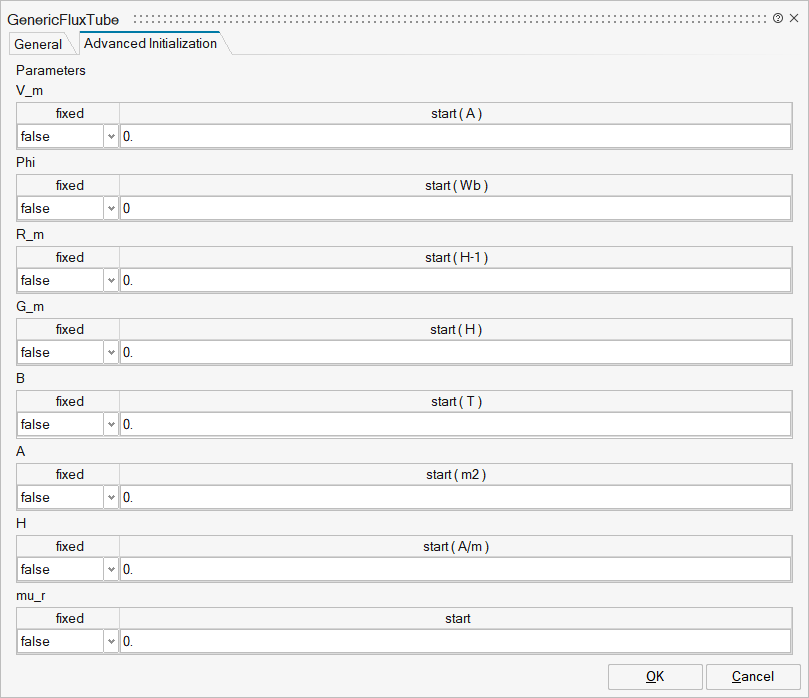Click the Cancel button
The height and width of the screenshot is (698, 809).
pyautogui.click(x=752, y=677)
